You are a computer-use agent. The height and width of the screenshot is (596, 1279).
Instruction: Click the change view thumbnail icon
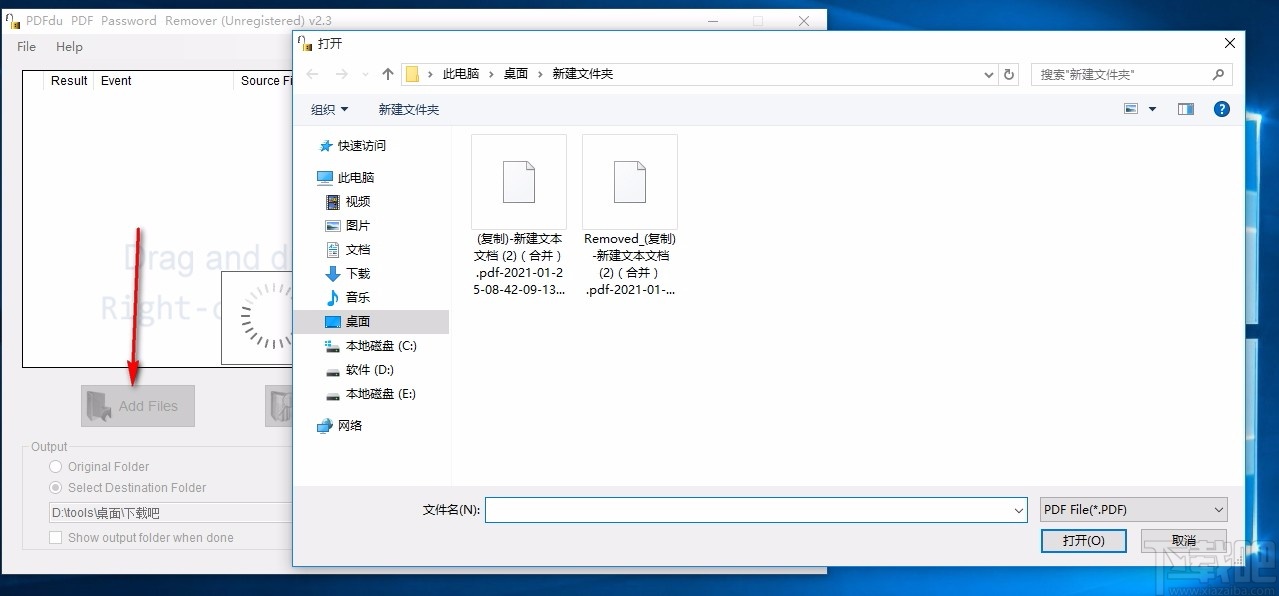pos(1133,109)
